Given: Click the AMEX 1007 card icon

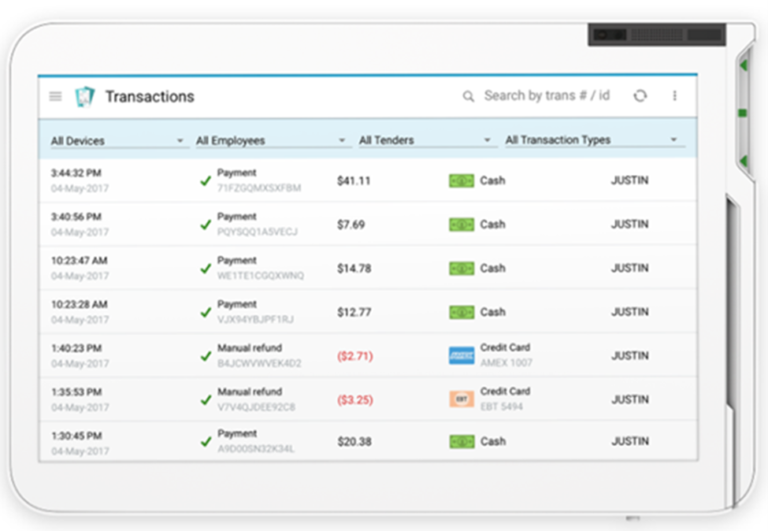Looking at the screenshot, I should click(461, 355).
